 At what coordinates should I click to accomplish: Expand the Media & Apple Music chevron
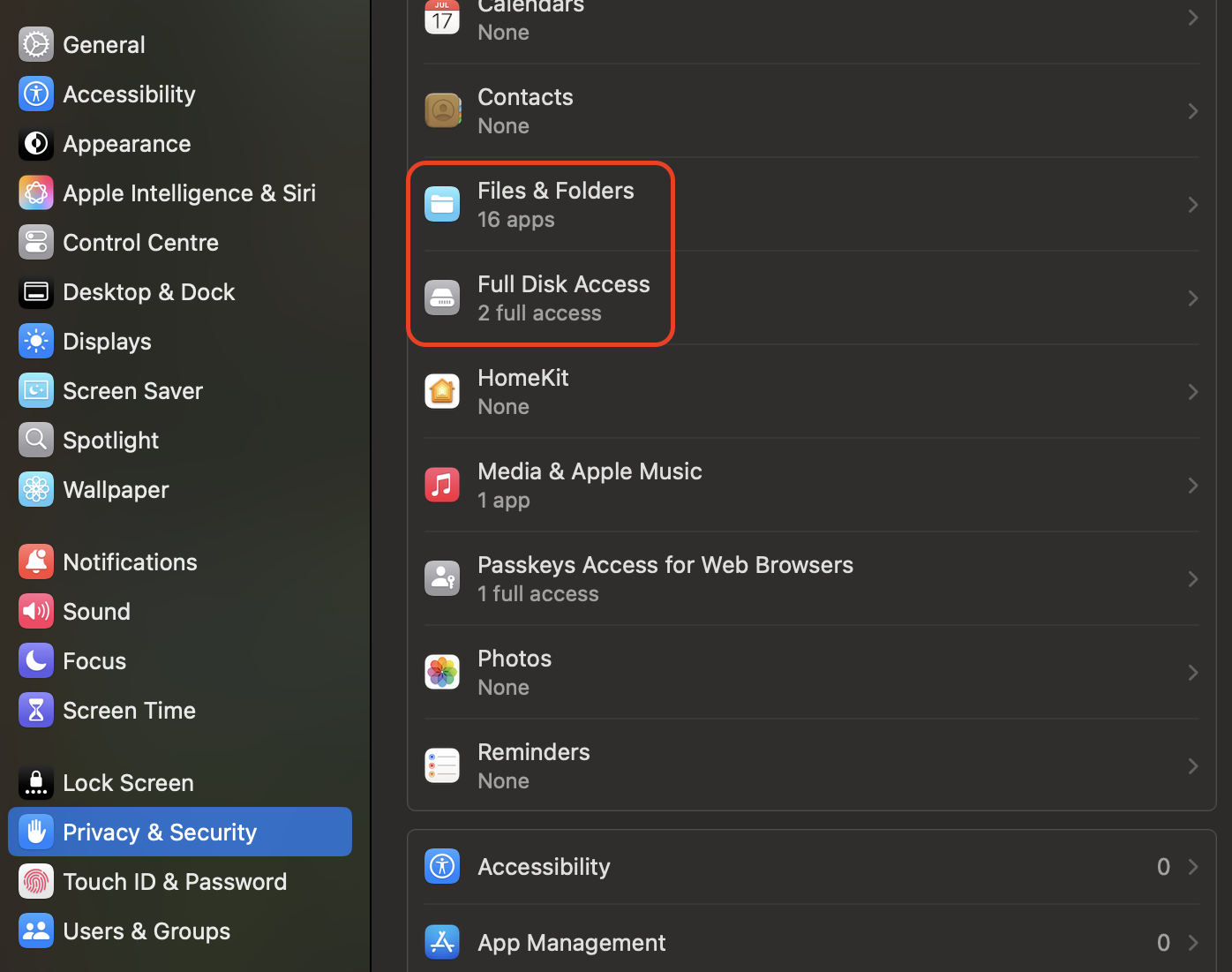click(1193, 485)
